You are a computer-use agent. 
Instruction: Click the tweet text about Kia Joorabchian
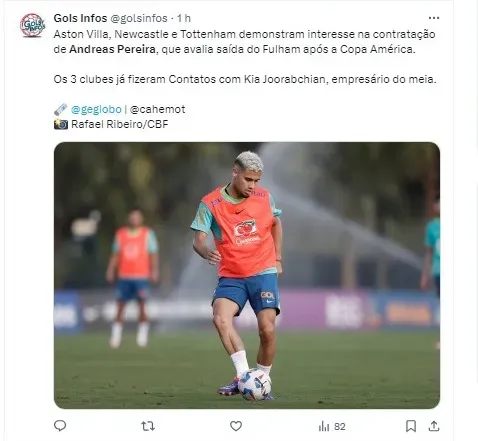(245, 79)
